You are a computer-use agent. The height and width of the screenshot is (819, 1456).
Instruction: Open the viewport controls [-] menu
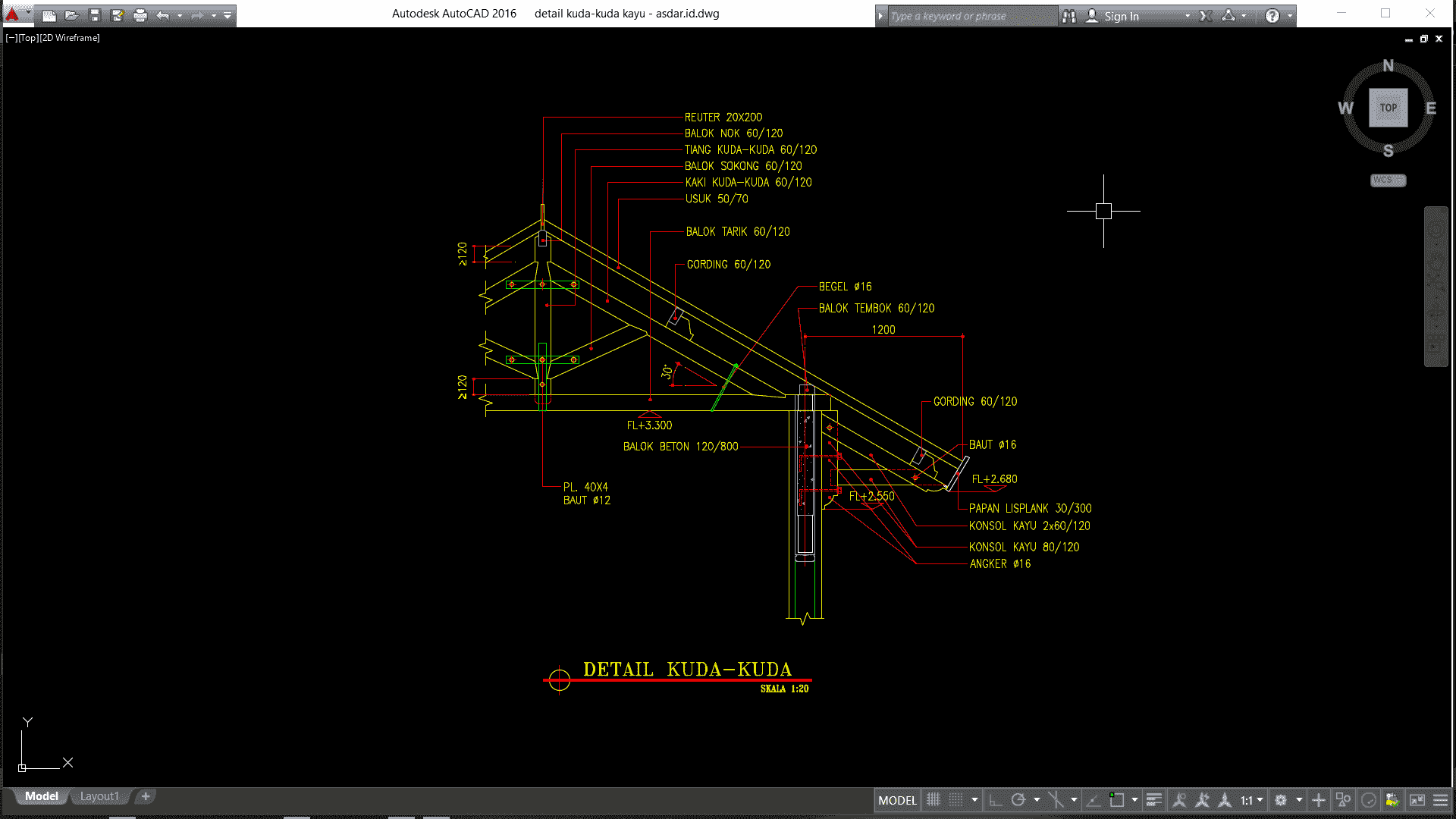tap(11, 38)
